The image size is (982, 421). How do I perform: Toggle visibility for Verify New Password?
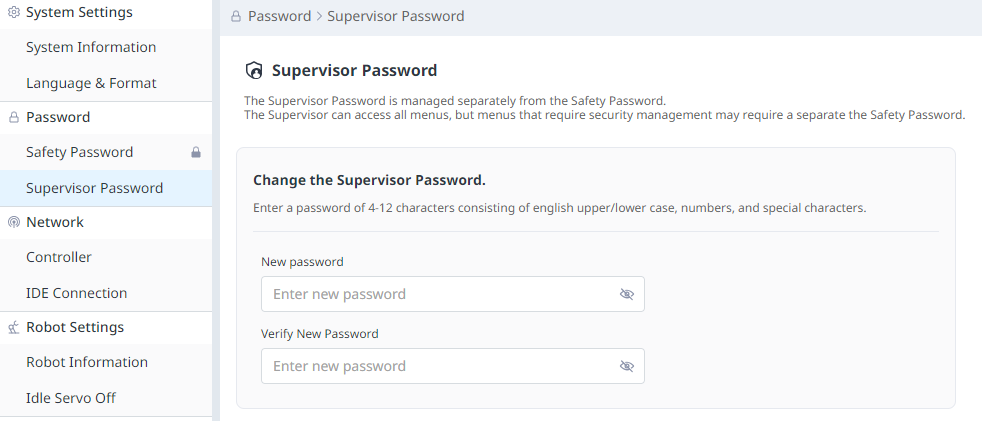point(627,366)
